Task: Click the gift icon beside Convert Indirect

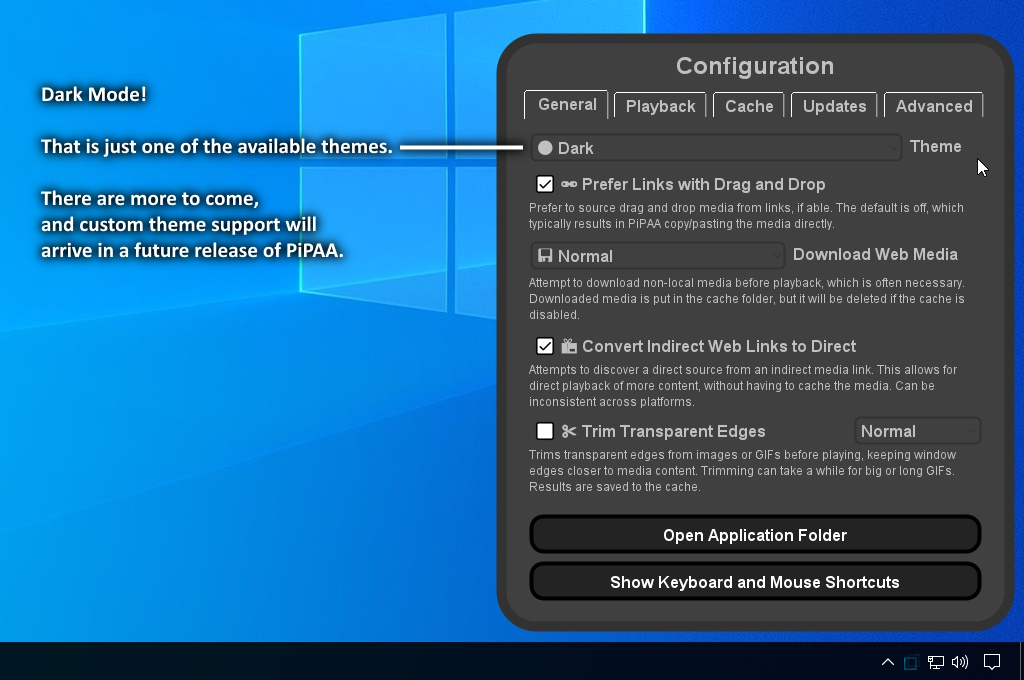Action: [x=569, y=346]
